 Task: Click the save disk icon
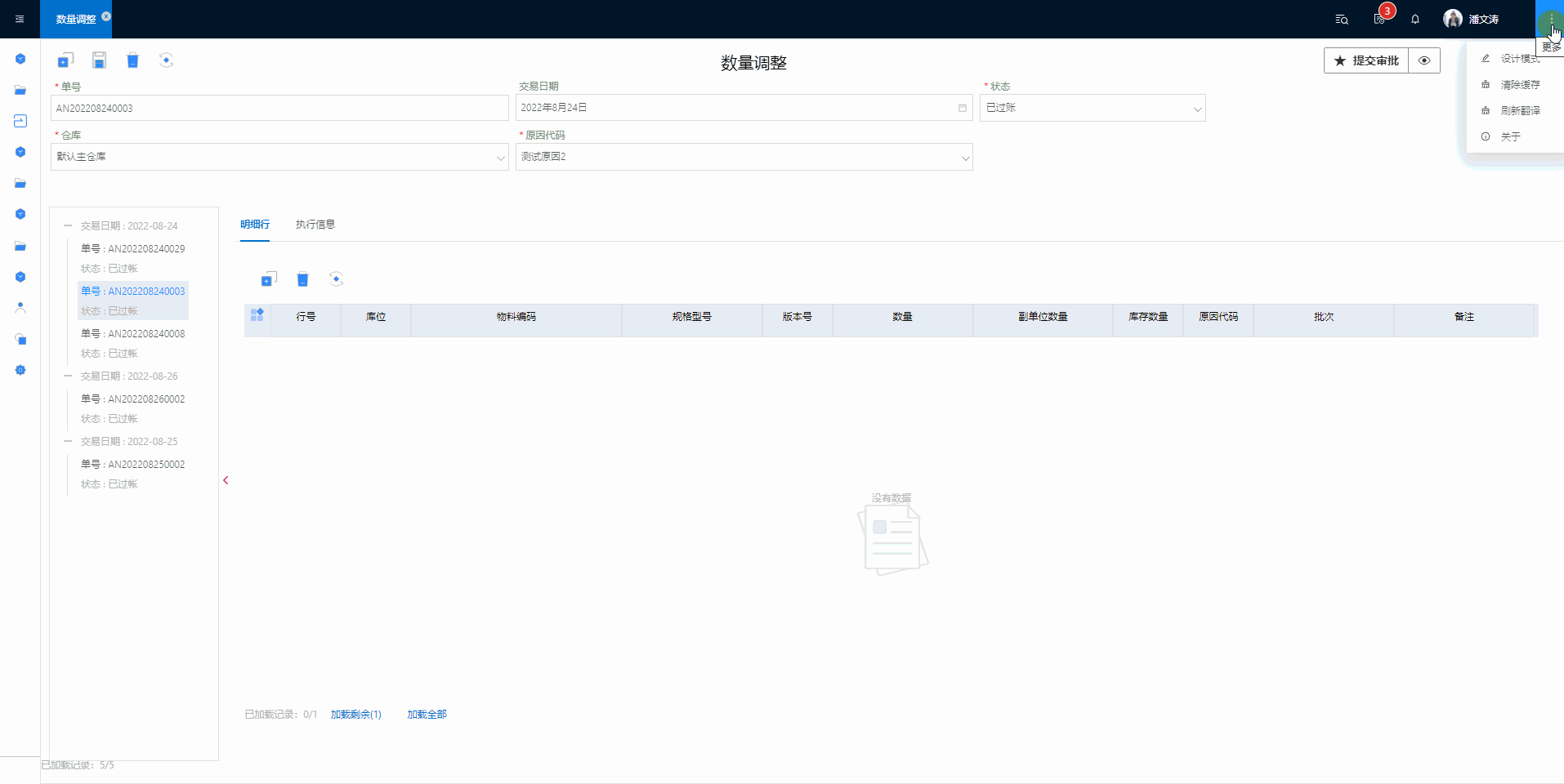click(x=99, y=60)
